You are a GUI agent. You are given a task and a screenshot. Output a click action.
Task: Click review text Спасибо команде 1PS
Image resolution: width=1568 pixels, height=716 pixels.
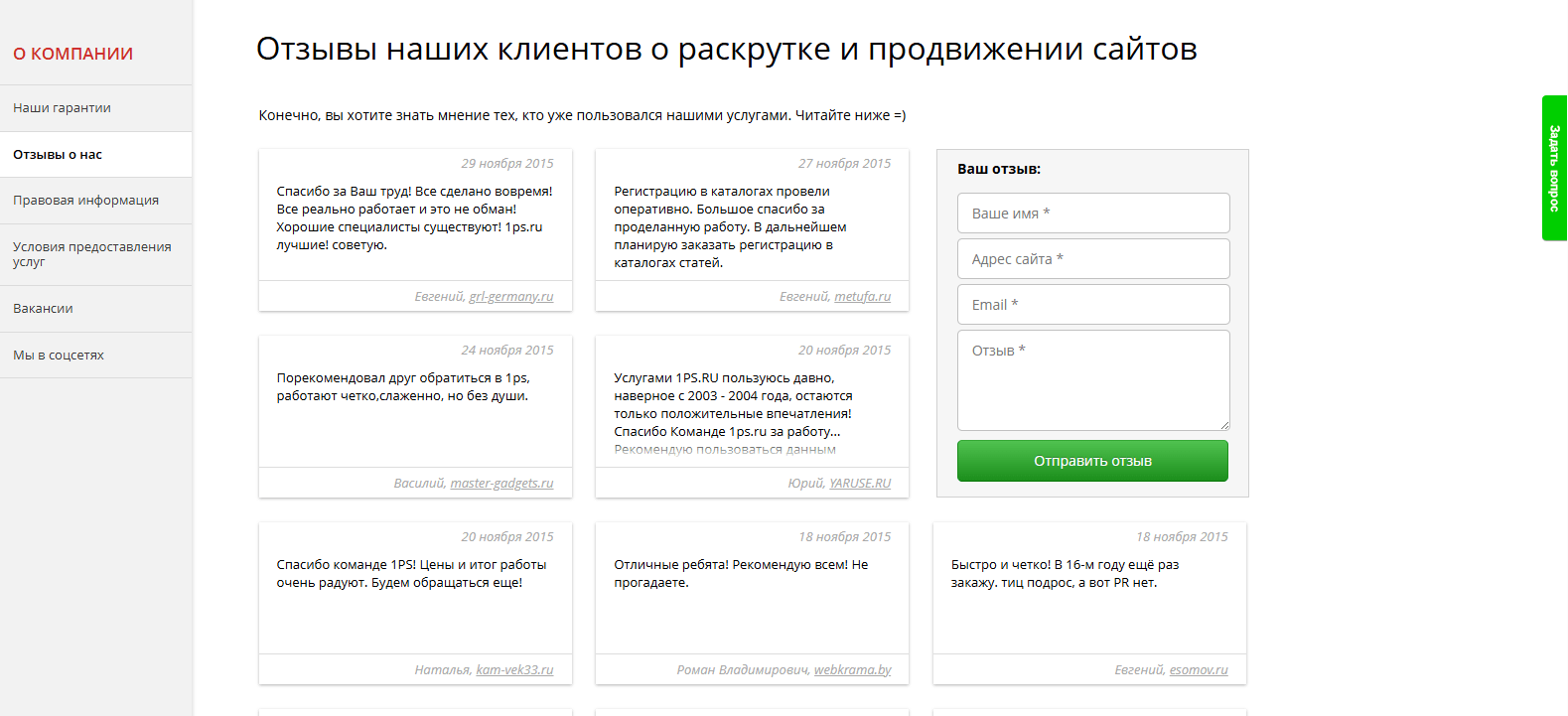point(411,574)
